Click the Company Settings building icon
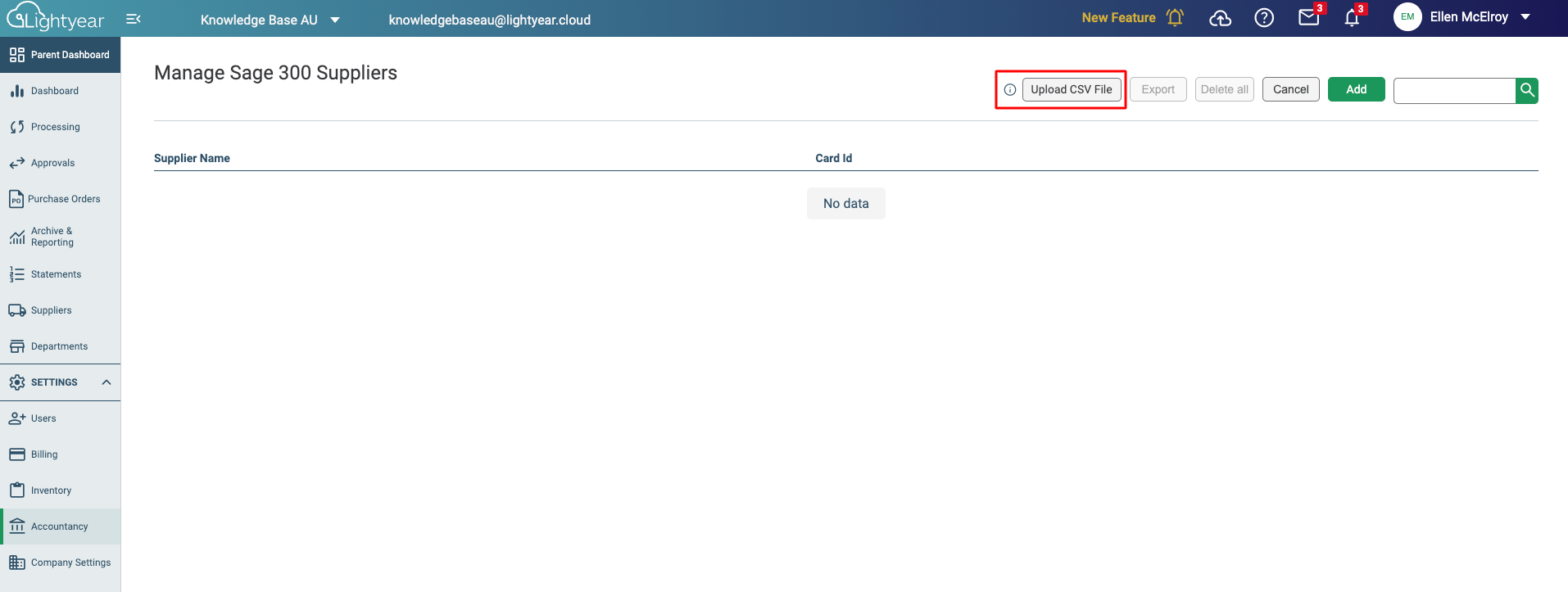Viewport: 1568px width, 592px height. click(17, 563)
